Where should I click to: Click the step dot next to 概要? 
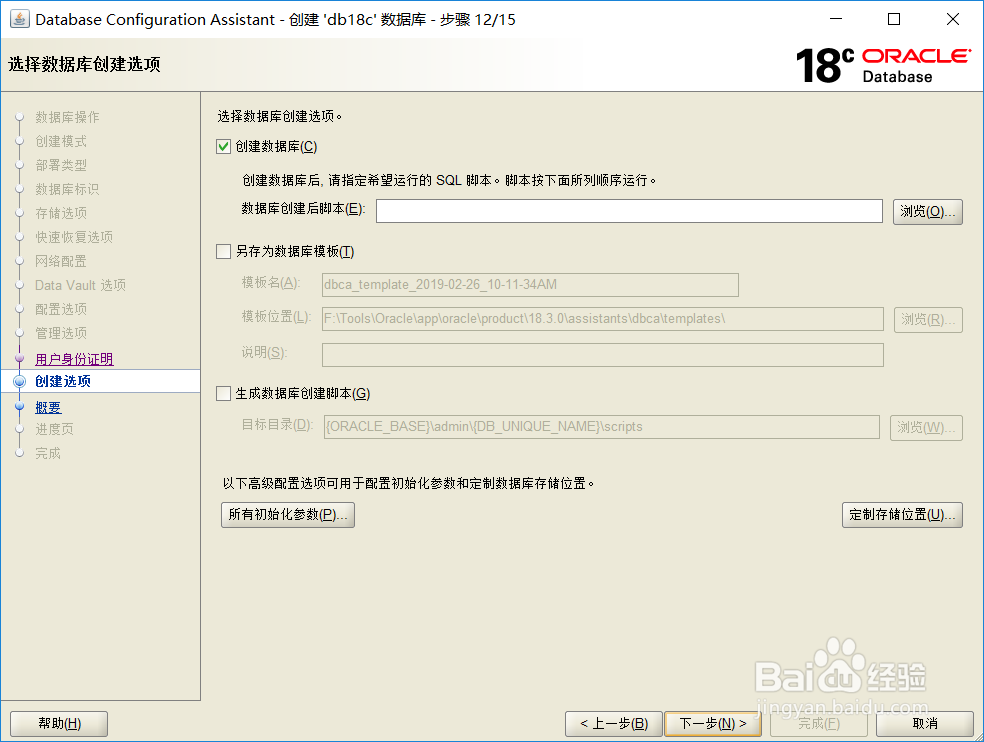point(21,405)
